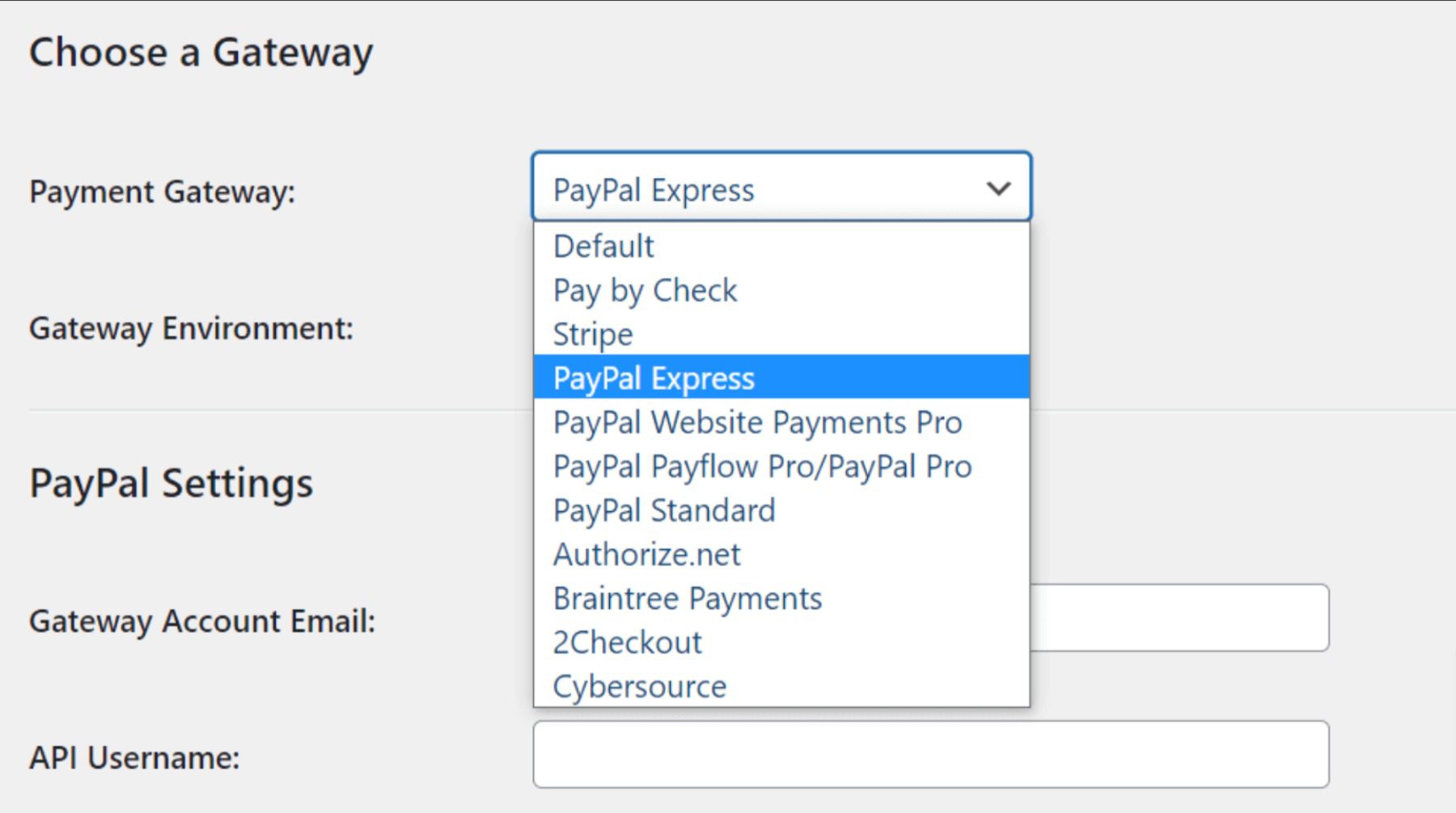Select the Default gateway option

[604, 246]
